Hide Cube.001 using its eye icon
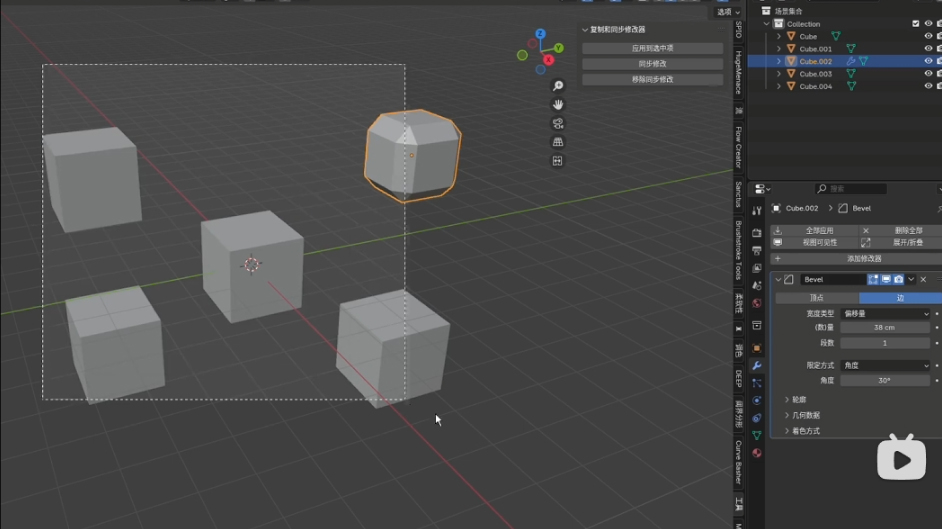The height and width of the screenshot is (529, 942). (x=928, y=49)
